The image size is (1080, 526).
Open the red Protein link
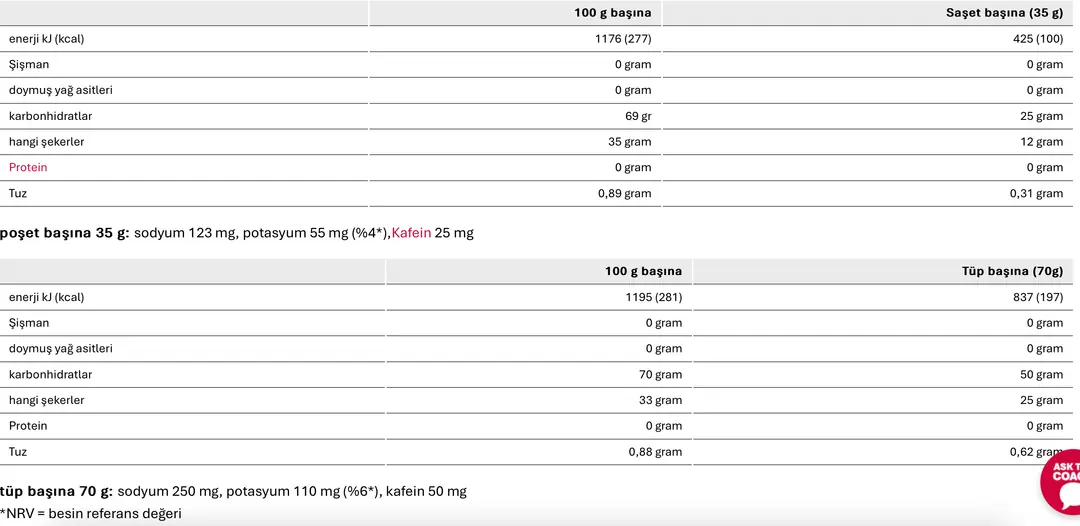(x=28, y=168)
